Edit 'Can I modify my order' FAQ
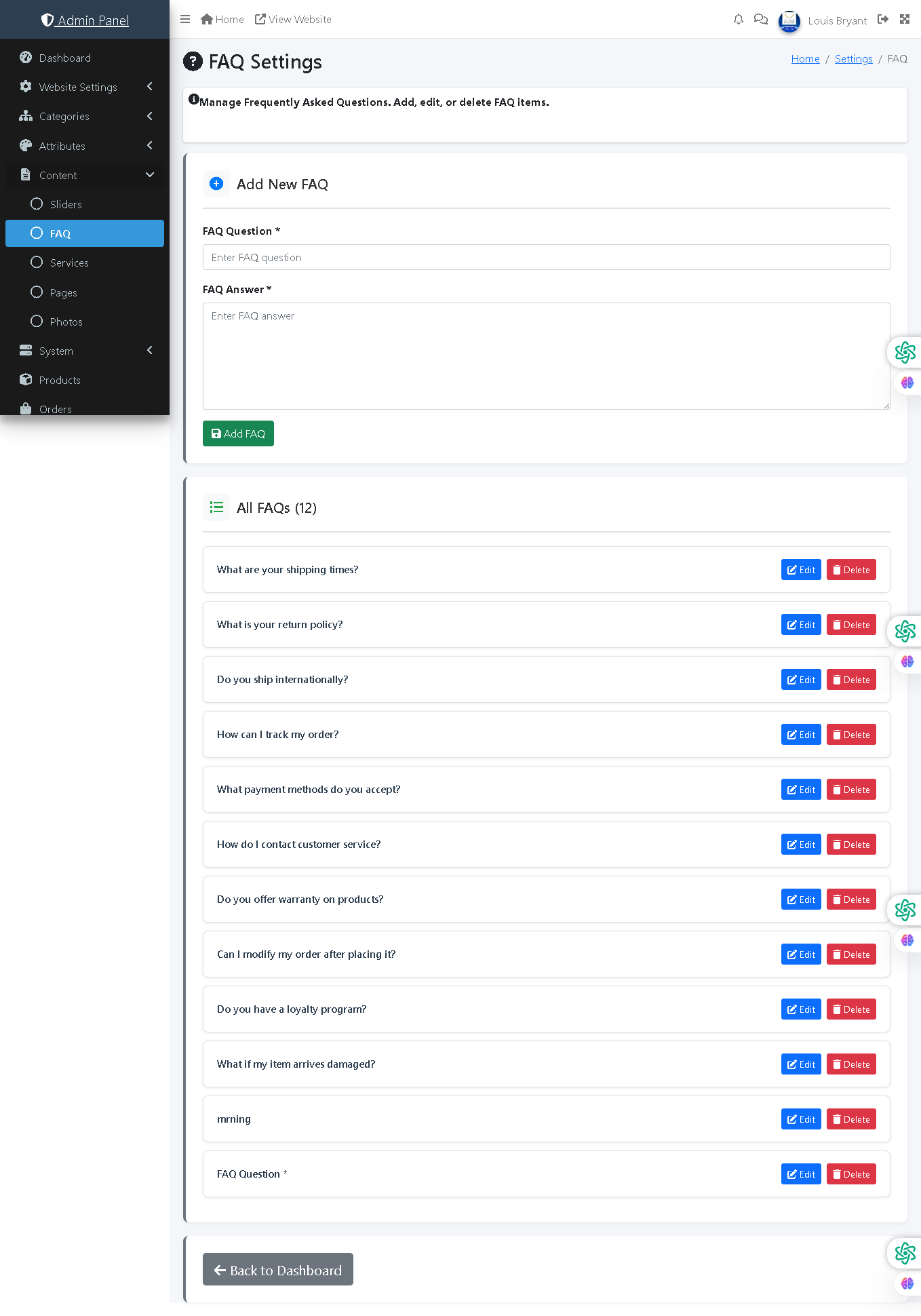The width and height of the screenshot is (921, 1316). [801, 954]
